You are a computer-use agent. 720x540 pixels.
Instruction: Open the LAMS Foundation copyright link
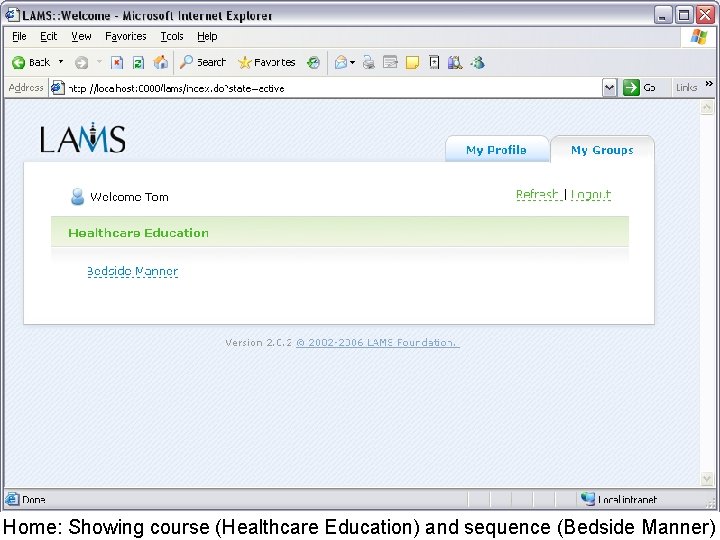(377, 343)
